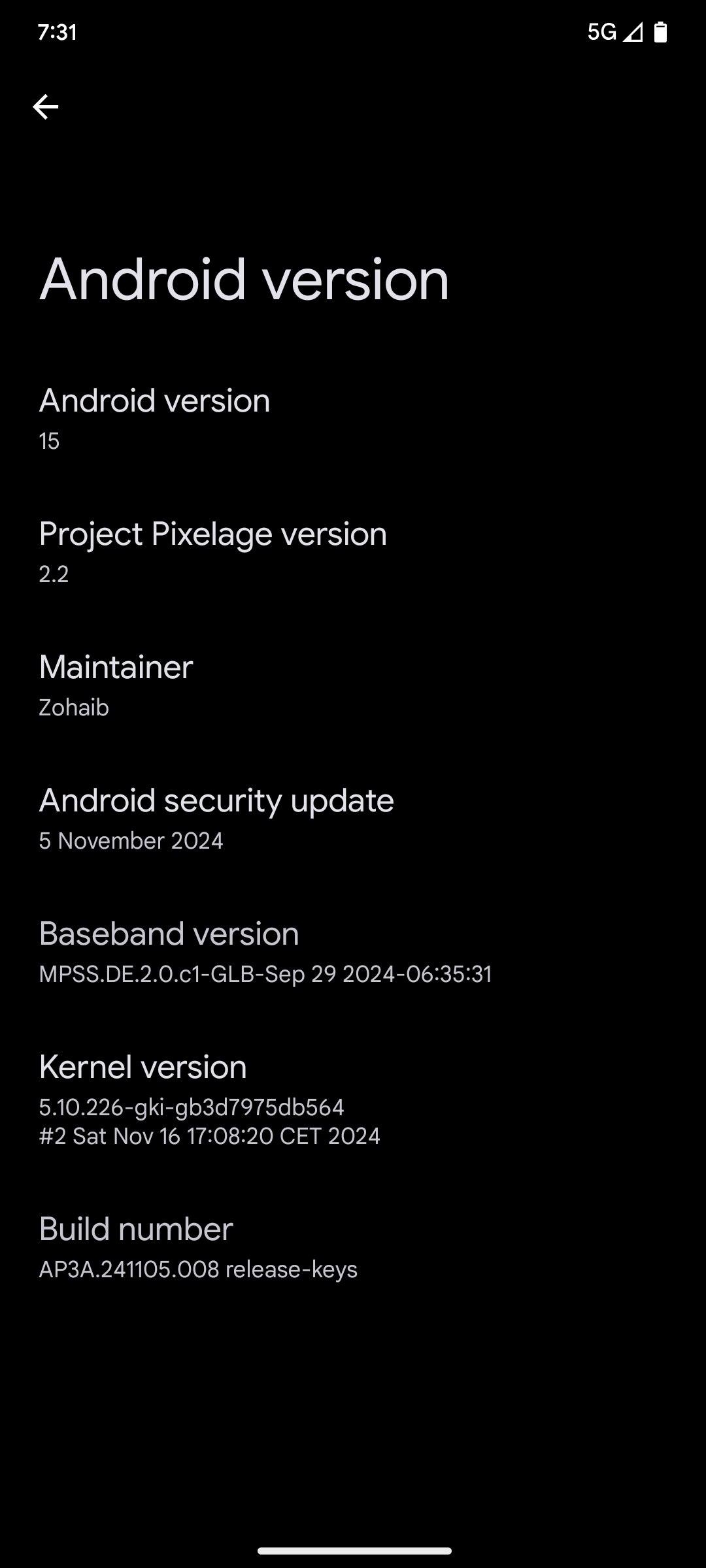Tap the 5.10.226-gki kernel string

[192, 1107]
